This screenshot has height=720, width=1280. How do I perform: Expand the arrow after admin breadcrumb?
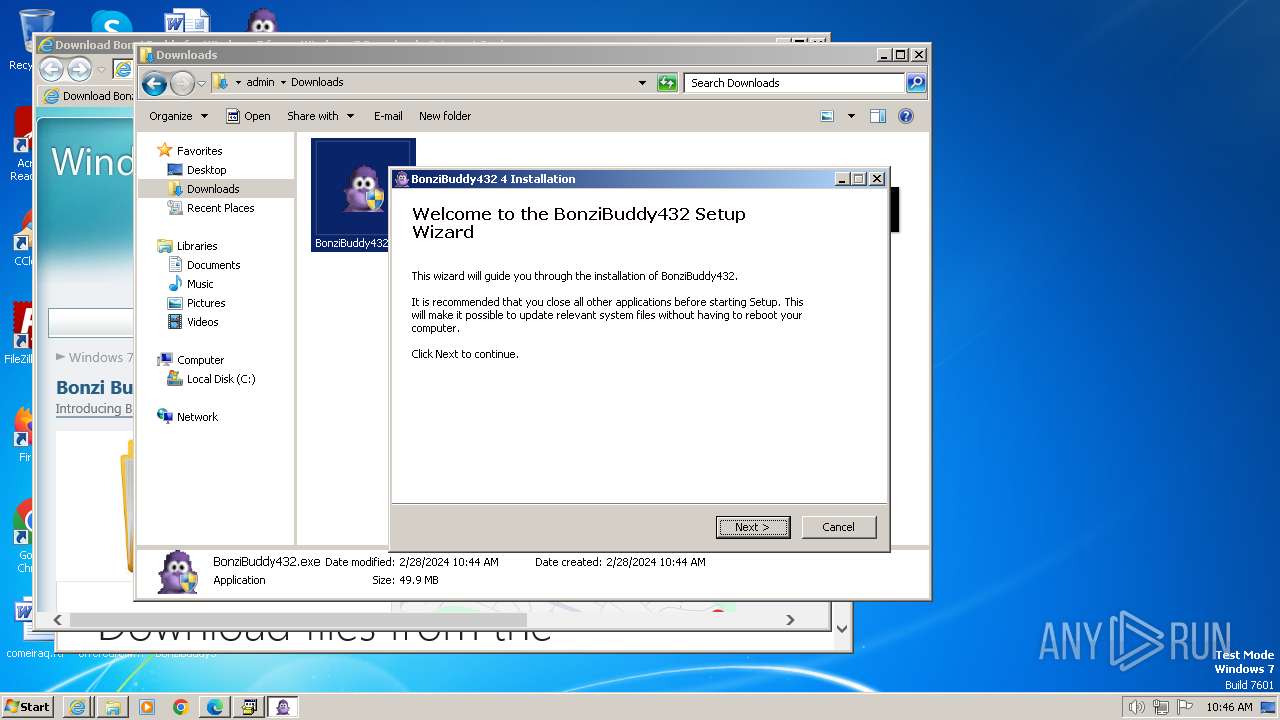click(x=283, y=83)
